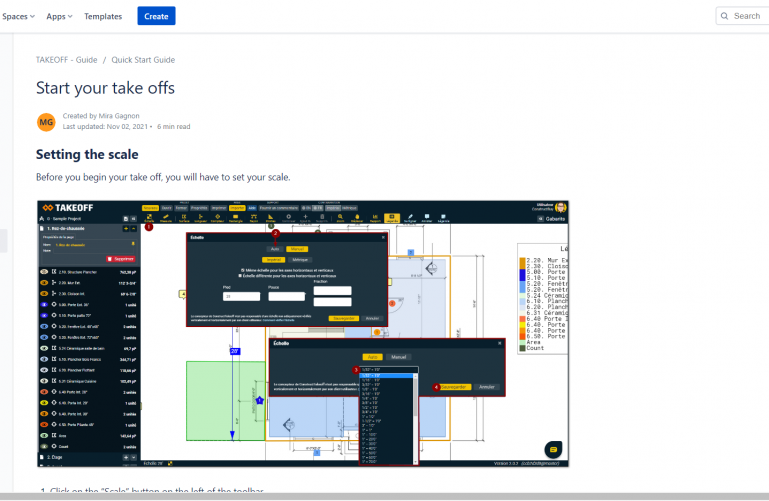Select the Rayon tool icon
The height and width of the screenshot is (501, 769).
point(254,218)
